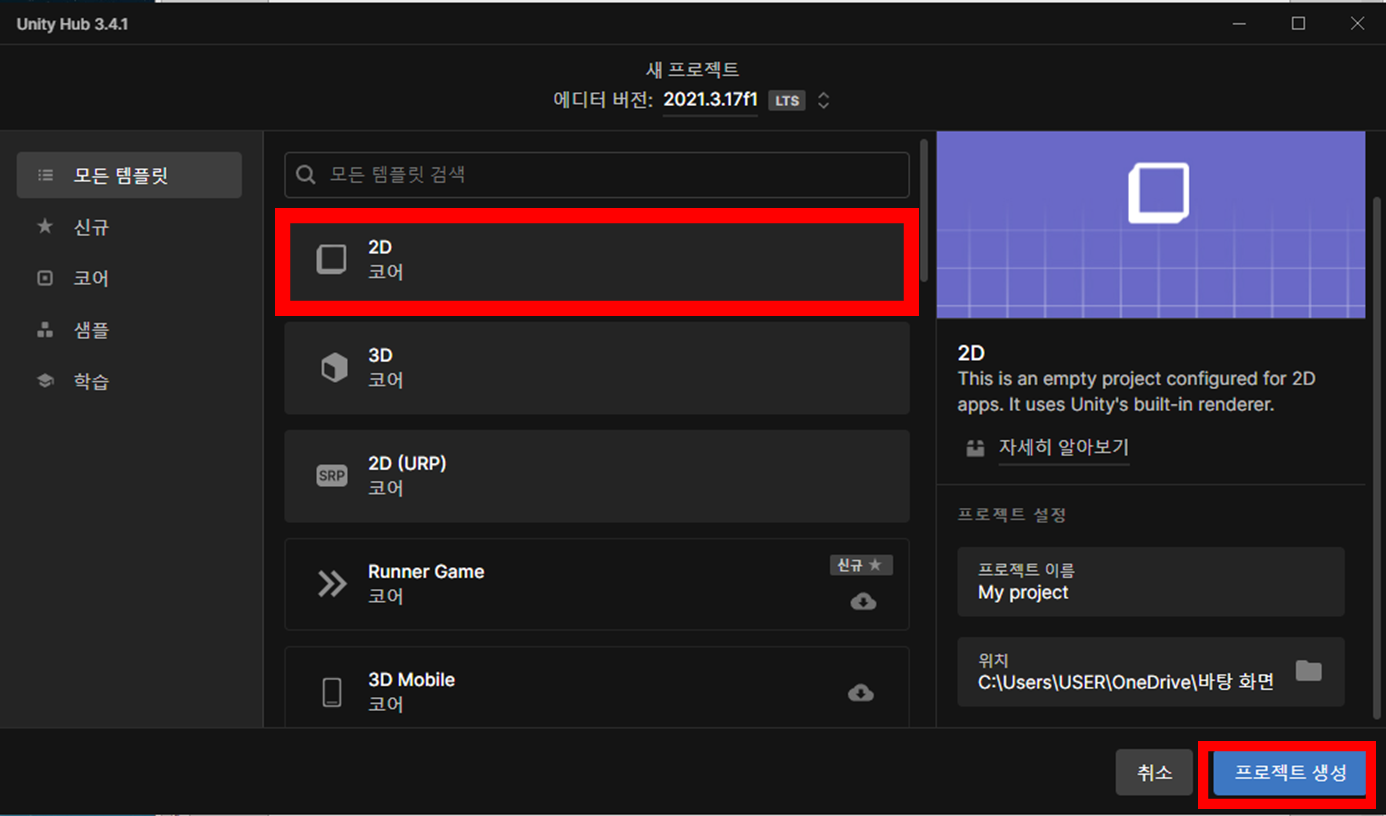This screenshot has height=816, width=1386.
Task: Click the star icon beside 신규
Action: 45,226
